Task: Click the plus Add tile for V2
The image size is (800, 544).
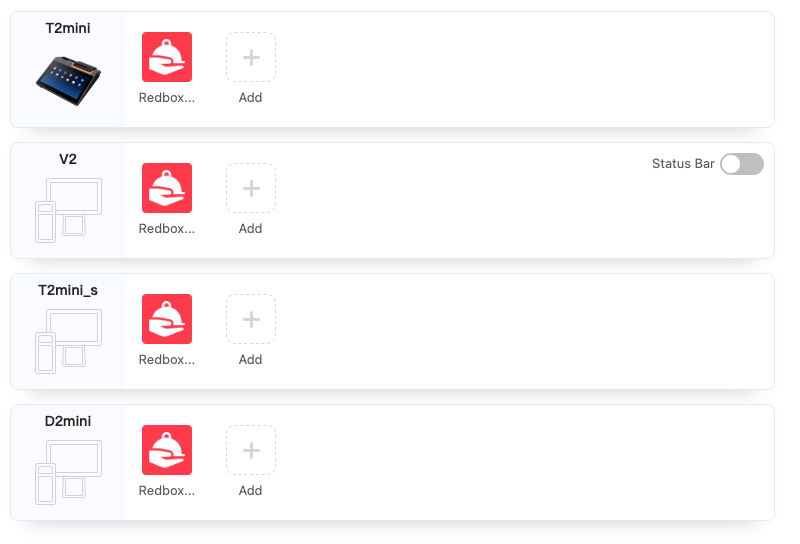Action: (x=251, y=188)
